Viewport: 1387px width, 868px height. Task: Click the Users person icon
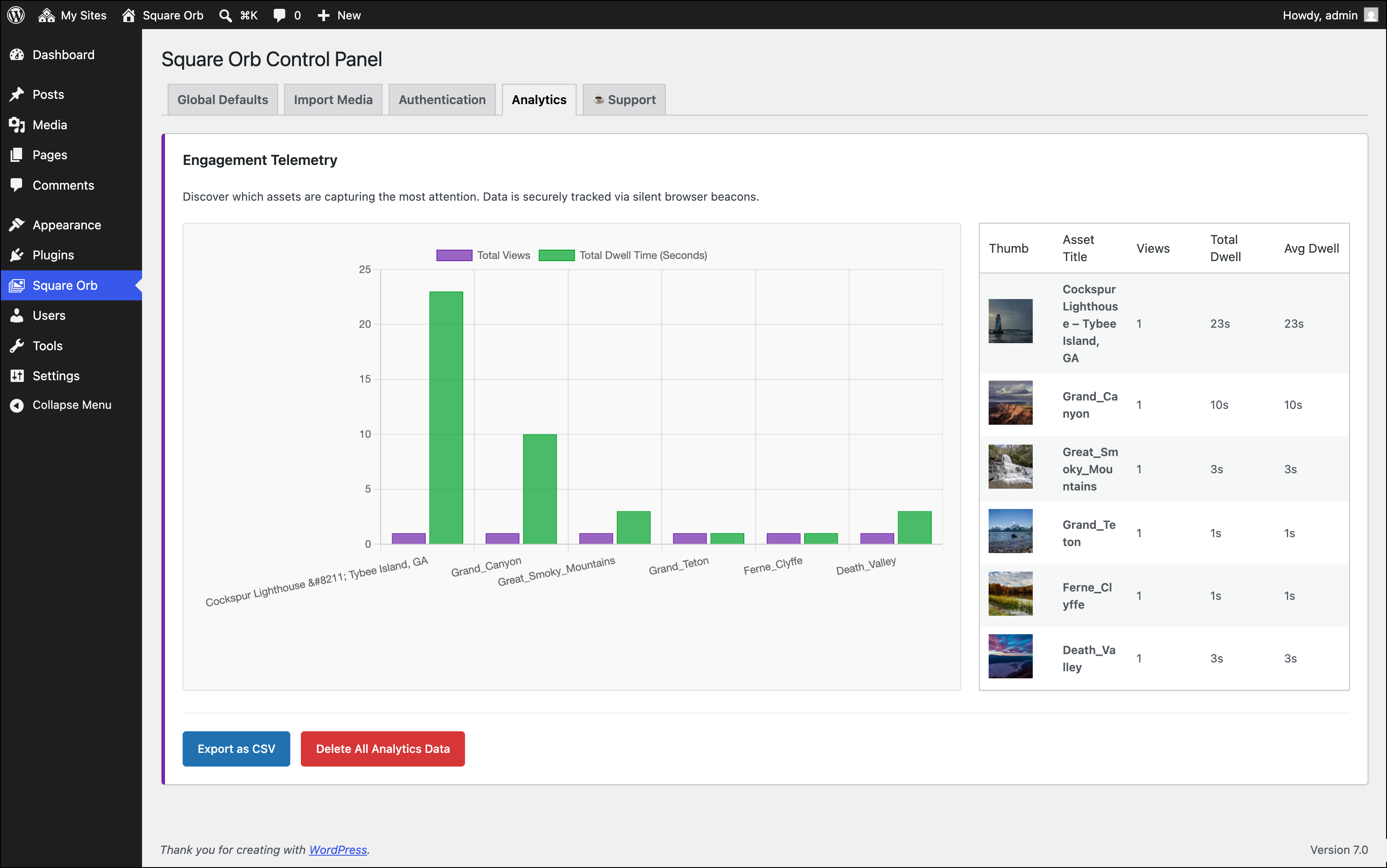[17, 315]
